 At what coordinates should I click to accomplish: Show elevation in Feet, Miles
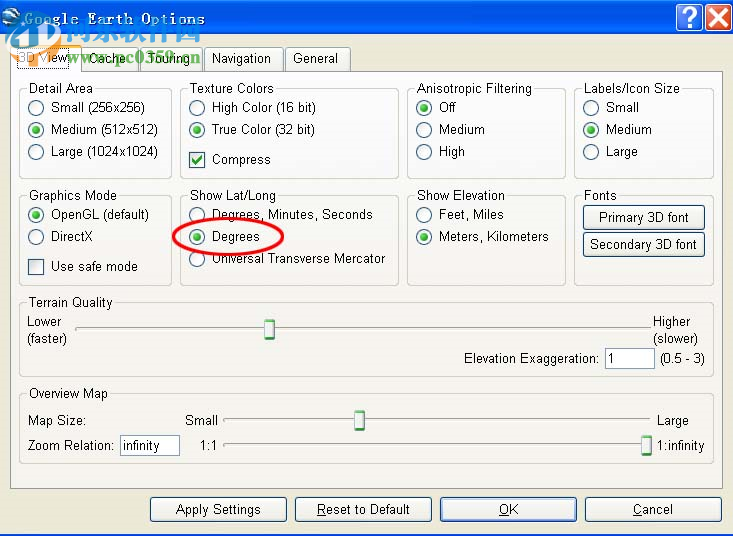coord(460,215)
